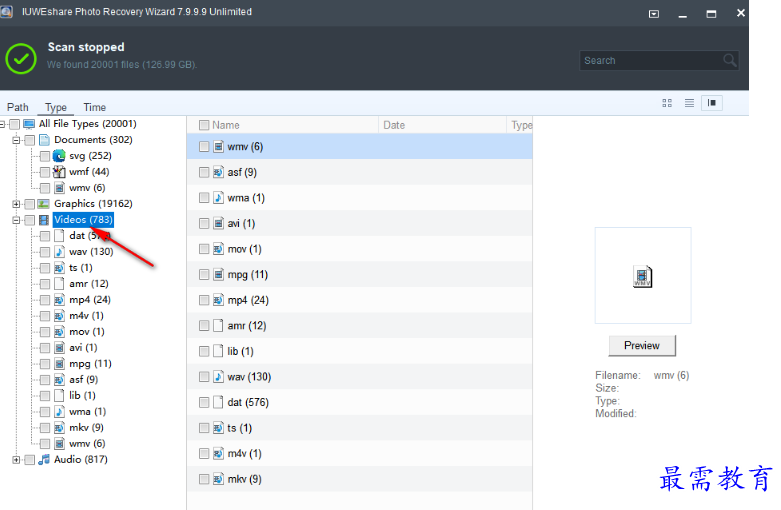
Task: Select mkv (9) under Videos in tree
Action: point(87,427)
